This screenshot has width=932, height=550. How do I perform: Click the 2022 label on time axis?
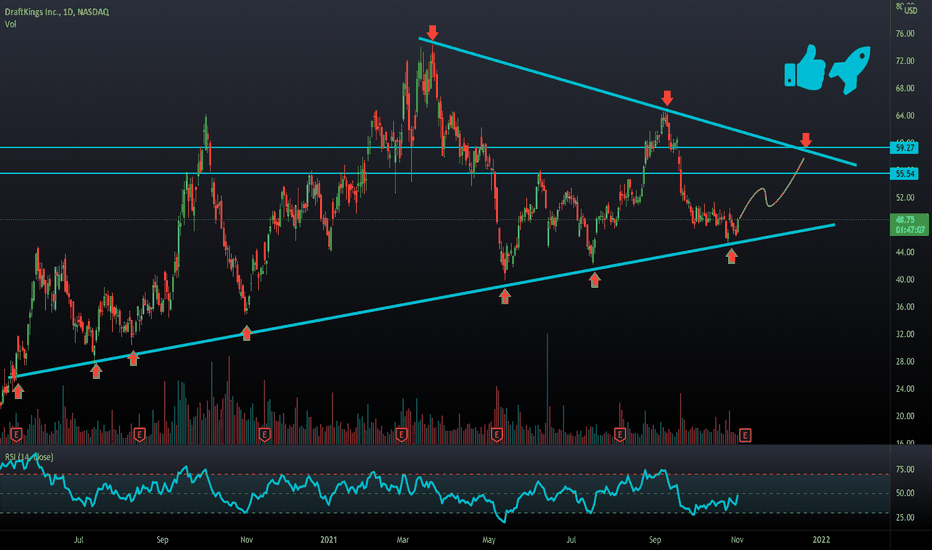(x=821, y=540)
